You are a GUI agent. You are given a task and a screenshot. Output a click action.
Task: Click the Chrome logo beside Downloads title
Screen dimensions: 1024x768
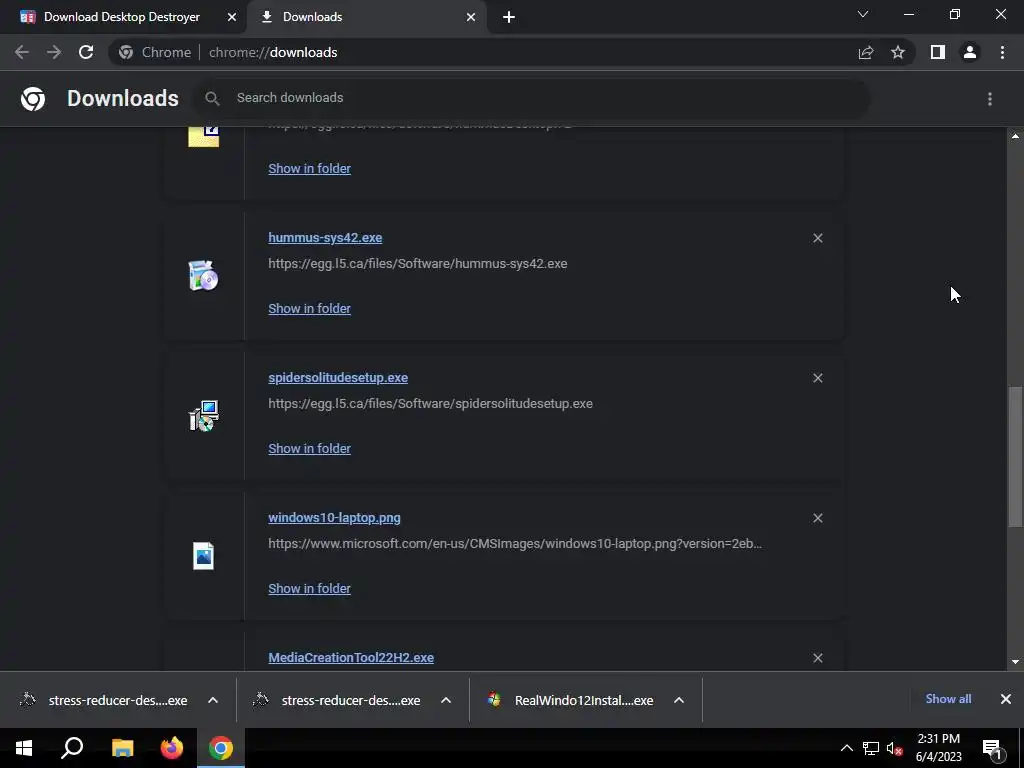(33, 99)
